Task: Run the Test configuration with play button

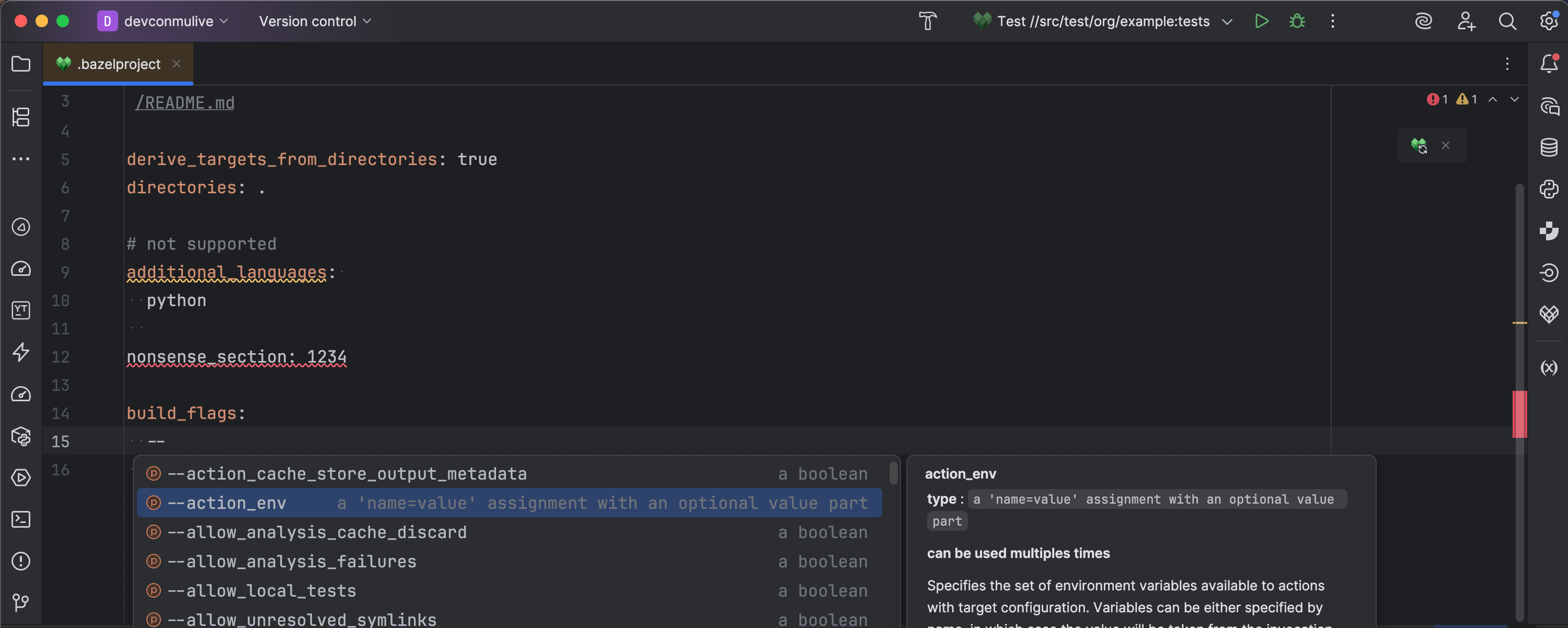Action: coord(1262,21)
